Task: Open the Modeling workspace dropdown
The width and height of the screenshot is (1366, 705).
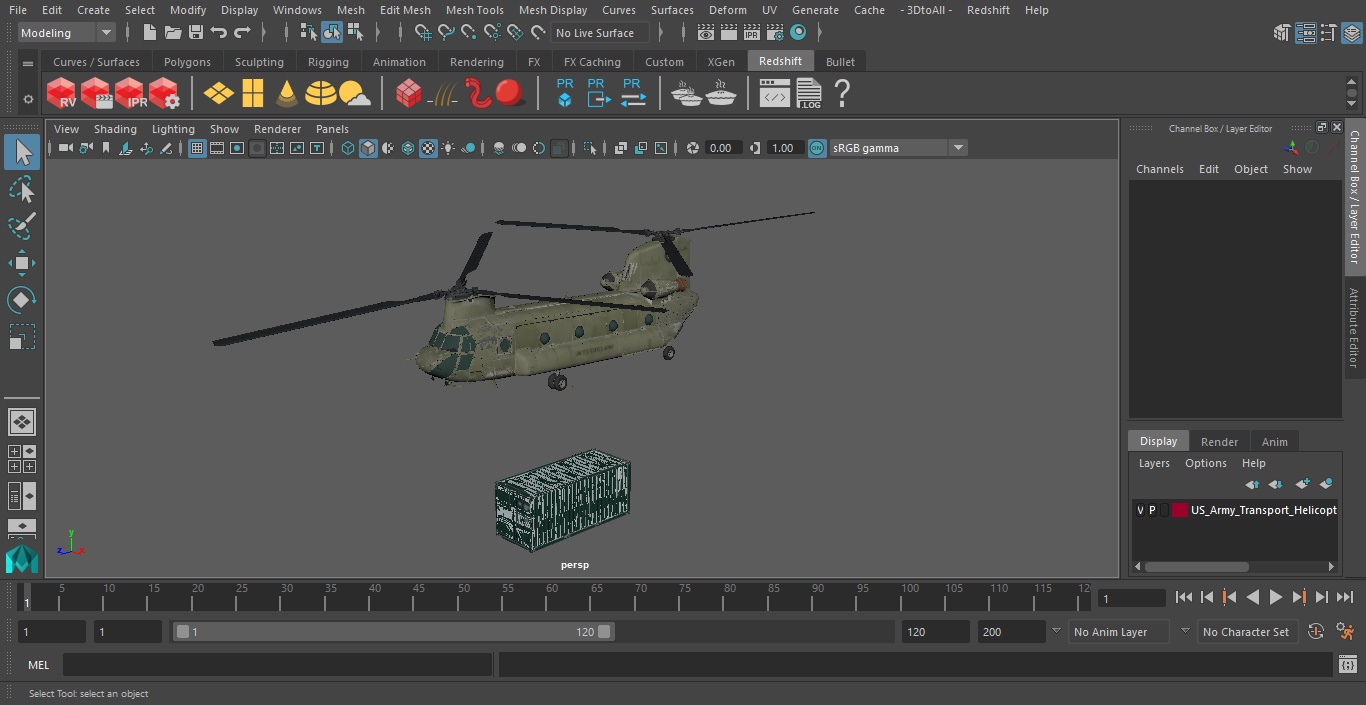Action: click(67, 33)
